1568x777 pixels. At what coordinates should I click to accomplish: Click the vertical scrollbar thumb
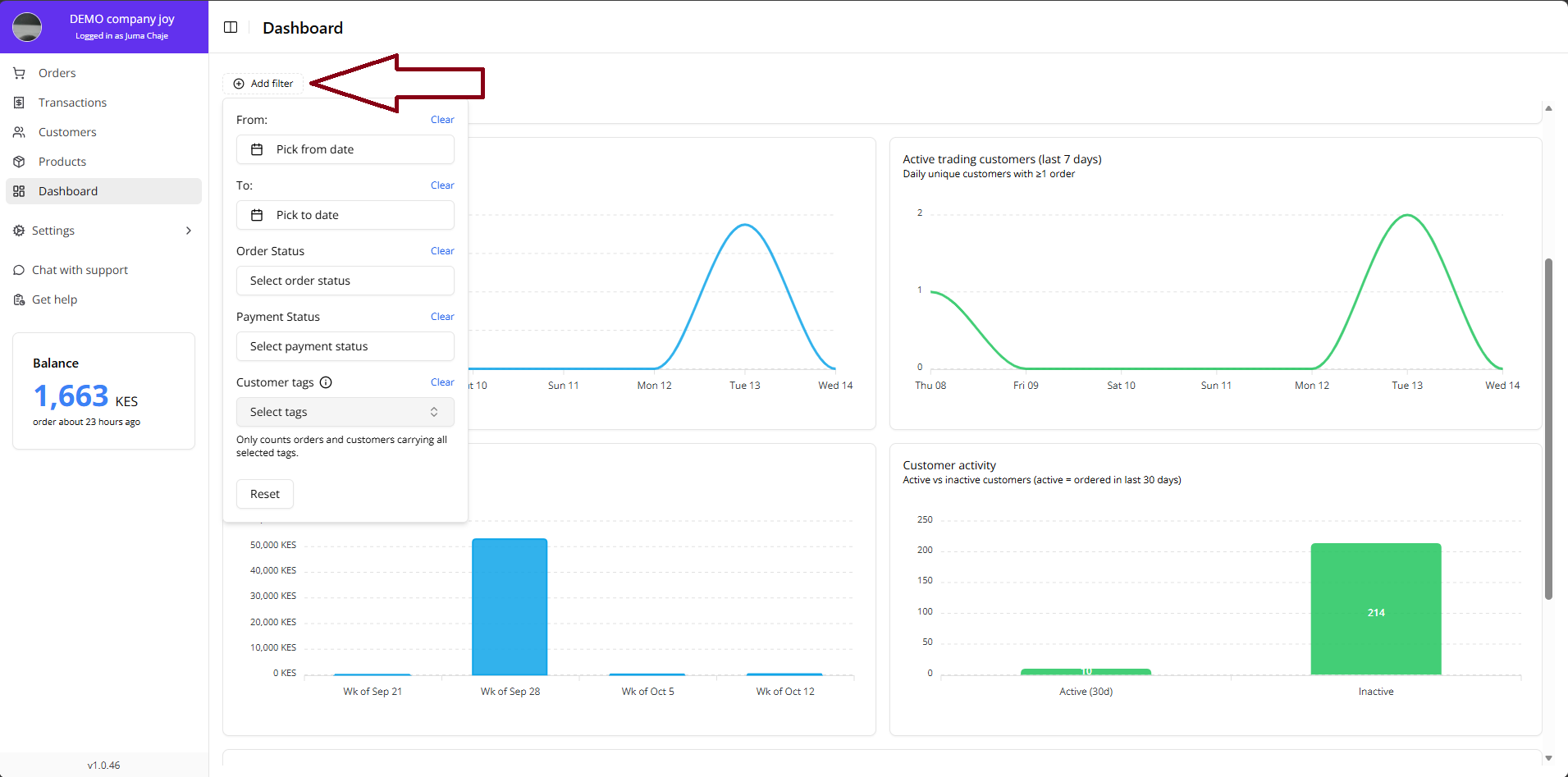click(x=1548, y=429)
